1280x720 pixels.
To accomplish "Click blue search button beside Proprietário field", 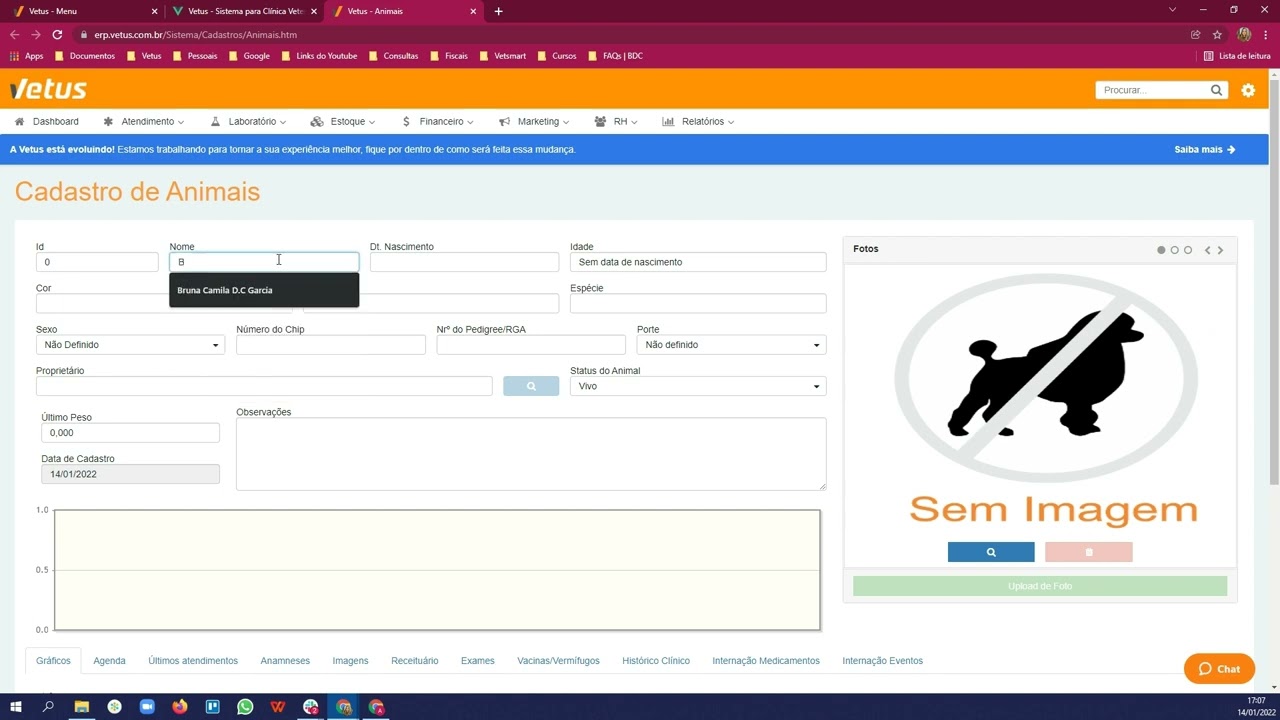I will [x=531, y=386].
